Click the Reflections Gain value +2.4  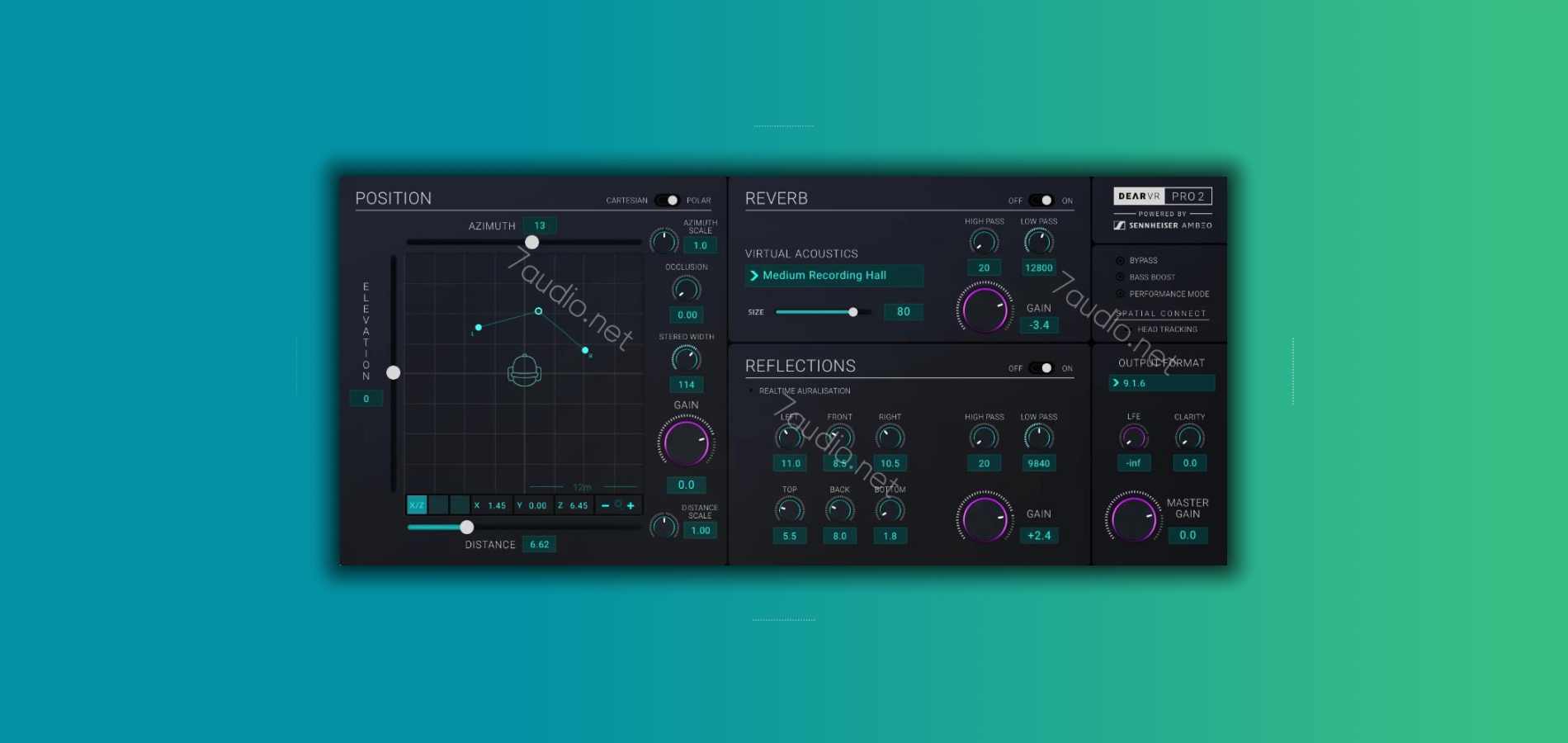(1039, 536)
